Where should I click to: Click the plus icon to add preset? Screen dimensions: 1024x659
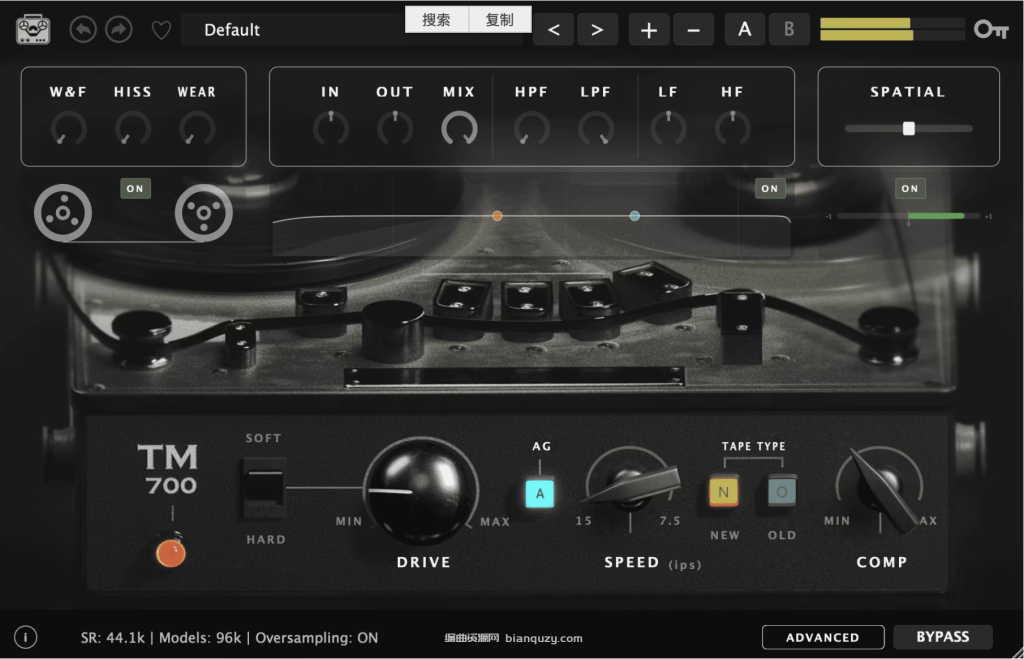648,30
